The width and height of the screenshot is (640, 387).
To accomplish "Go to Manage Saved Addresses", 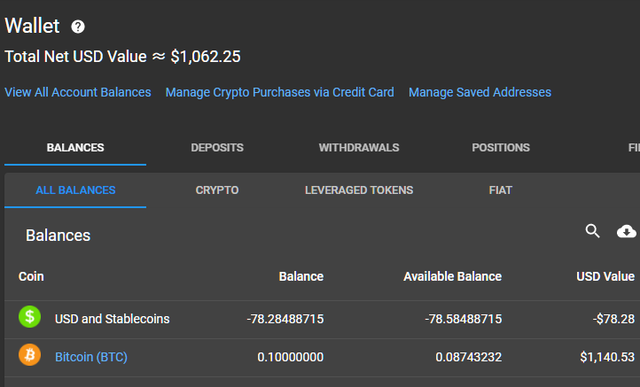I will (x=480, y=92).
